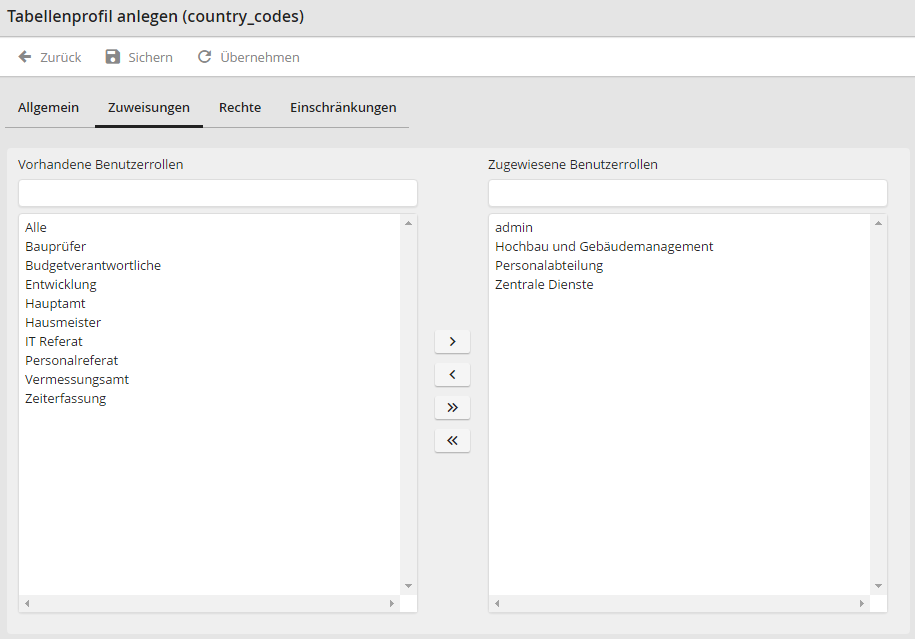Screen dimensions: 915x639
Task: Open the Rechte tab
Action: click(240, 108)
